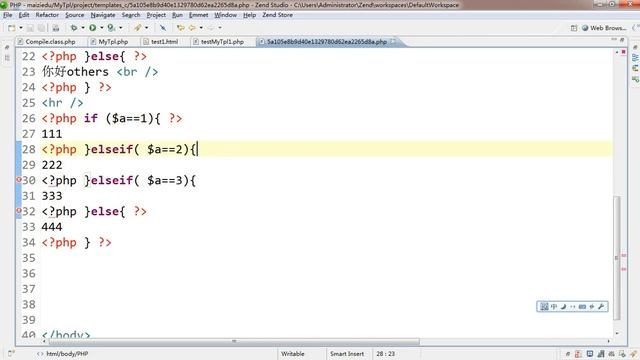Click the vertical scrollbar thumb of the editor
The width and height of the screenshot is (640, 360).
616,257
